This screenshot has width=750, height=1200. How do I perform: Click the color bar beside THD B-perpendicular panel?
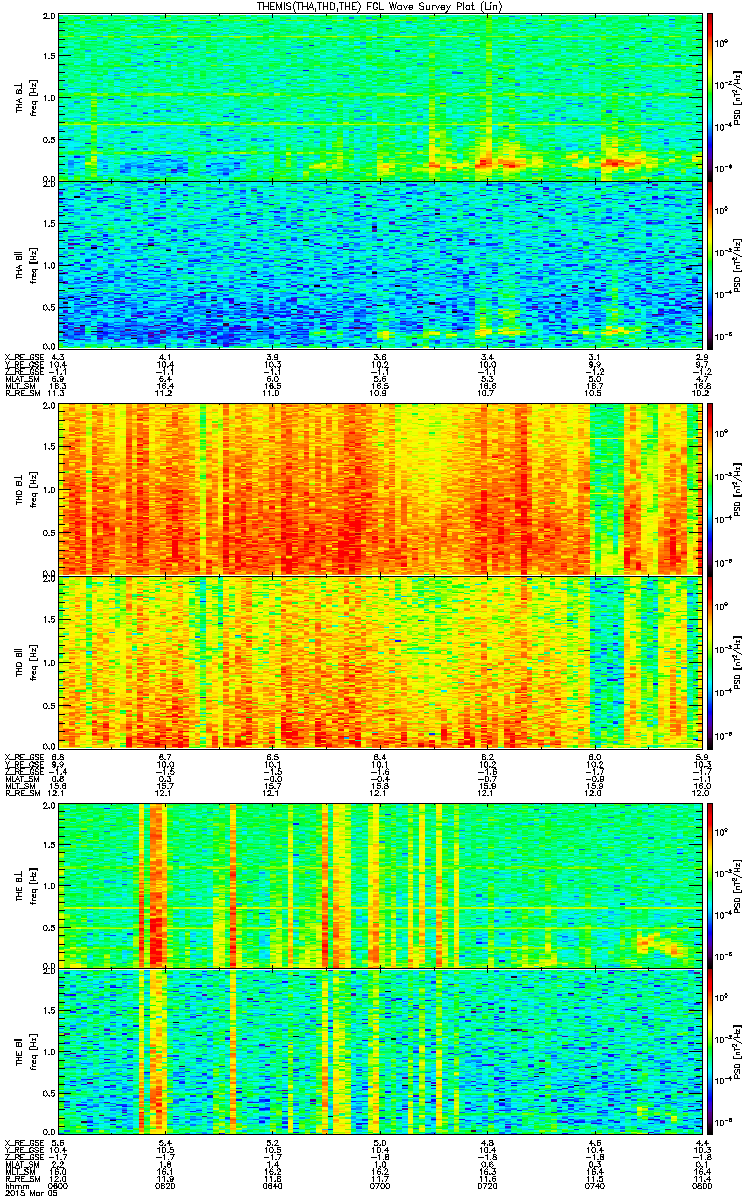click(x=711, y=489)
